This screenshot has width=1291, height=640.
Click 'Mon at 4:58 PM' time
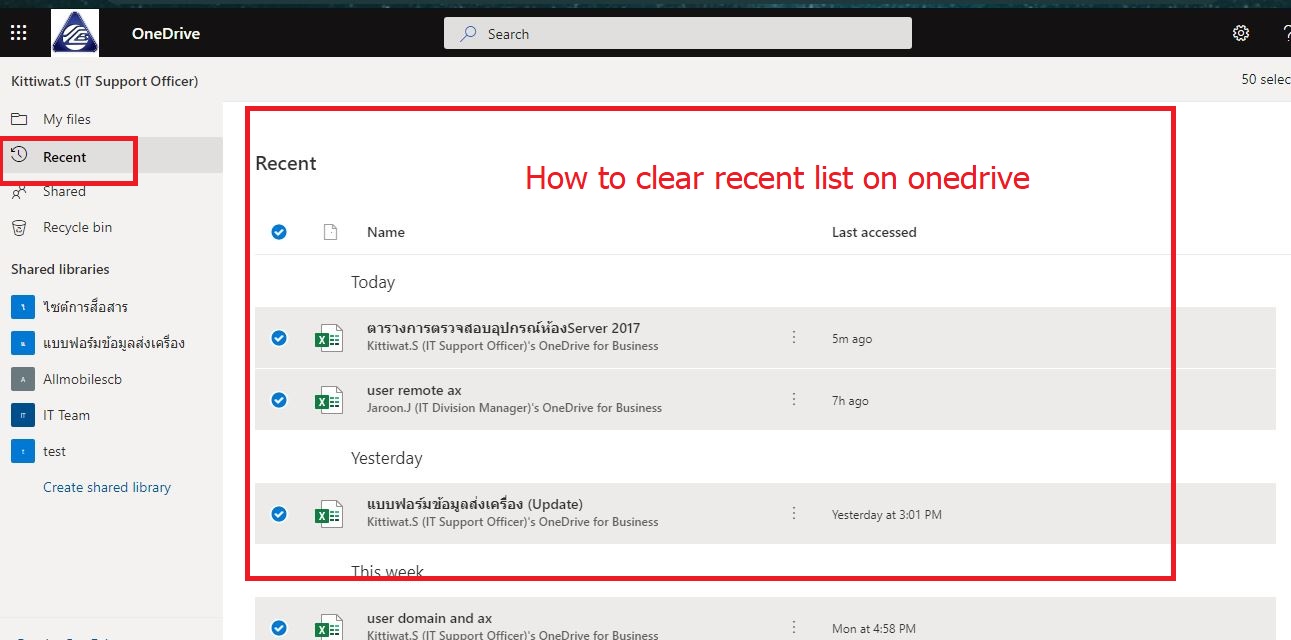point(874,629)
